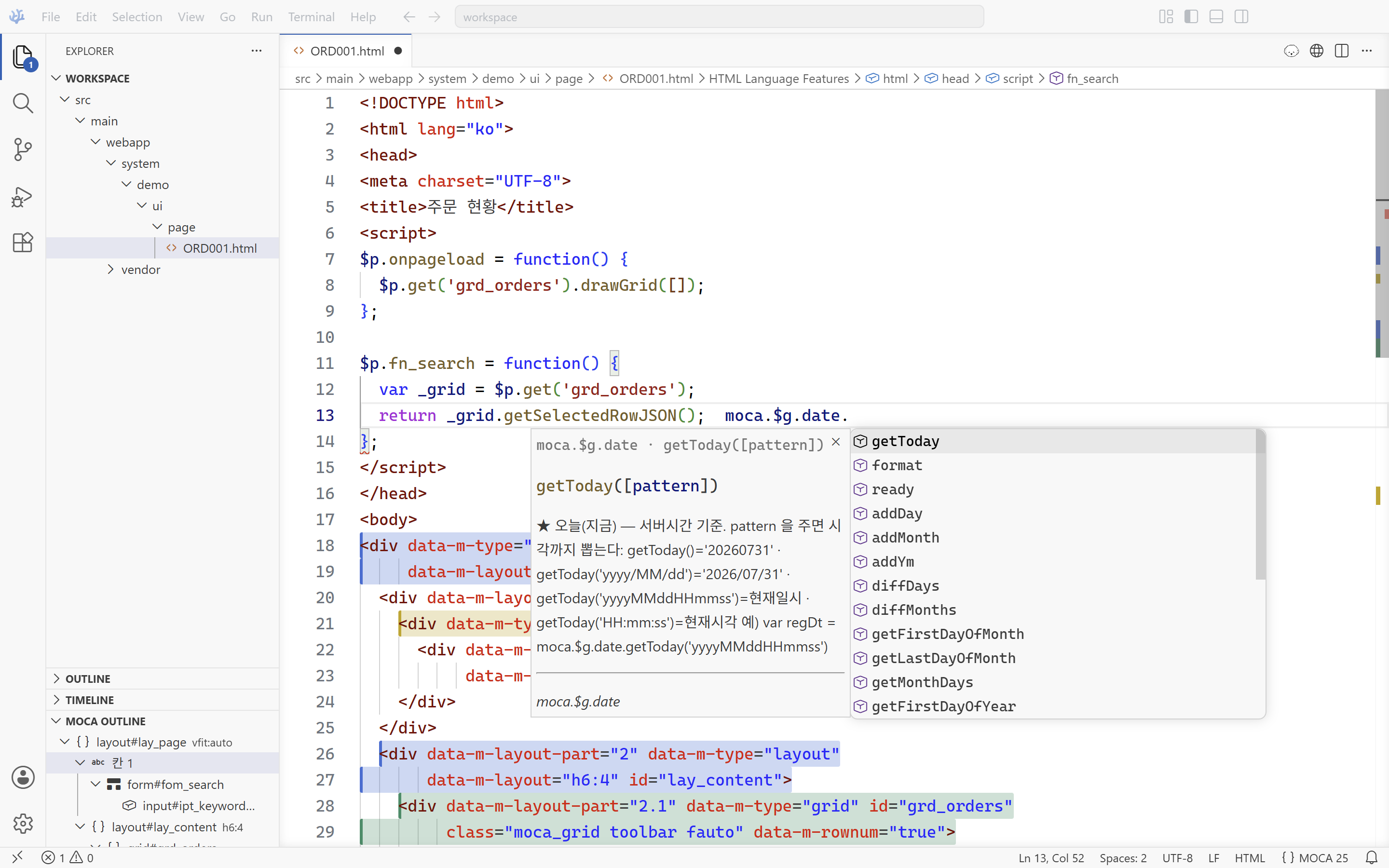Click the Customize Layout icon in title bar
This screenshot has height=868, width=1389.
1166,17
